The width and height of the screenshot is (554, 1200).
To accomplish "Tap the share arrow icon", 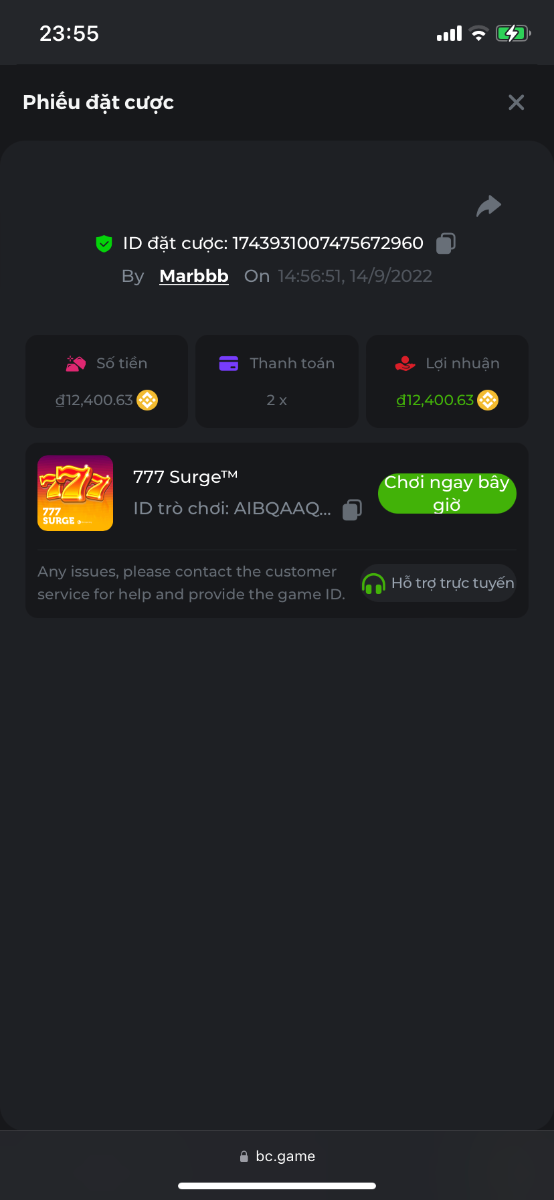I will click(x=488, y=206).
